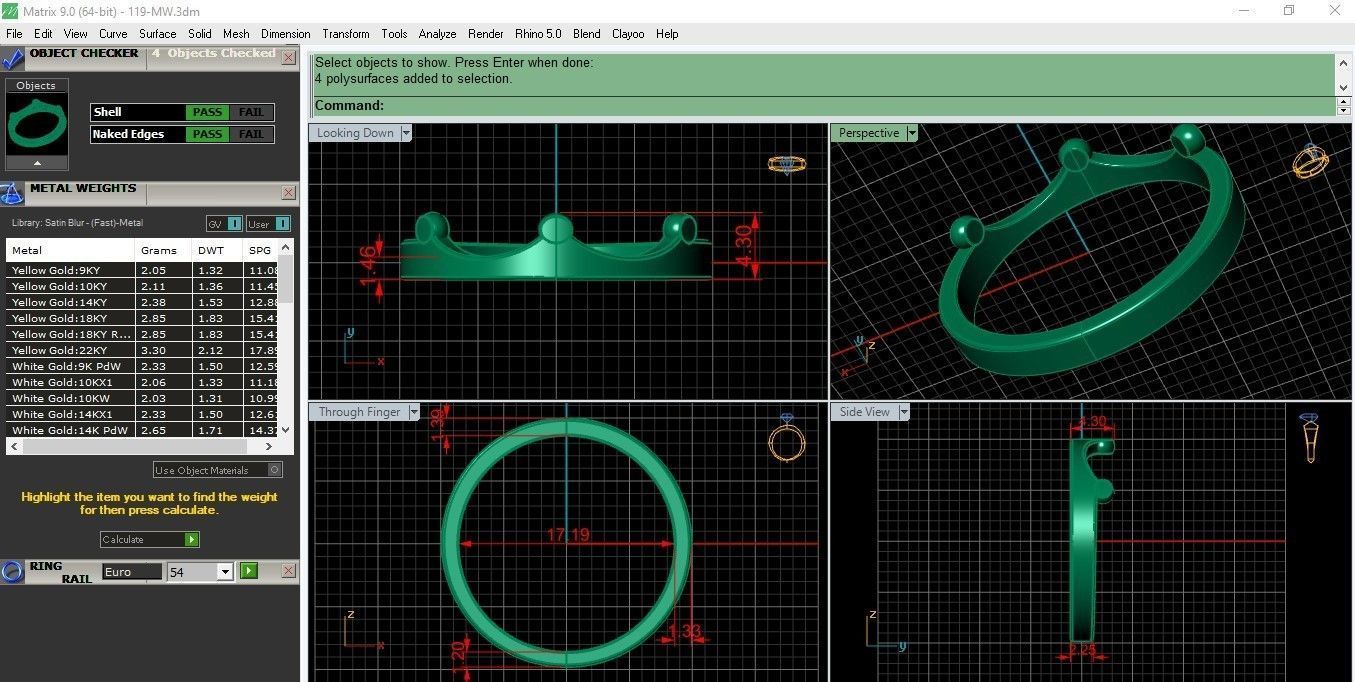Open the Side View viewport dropdown
Viewport: 1355px width, 682px height.
(904, 412)
